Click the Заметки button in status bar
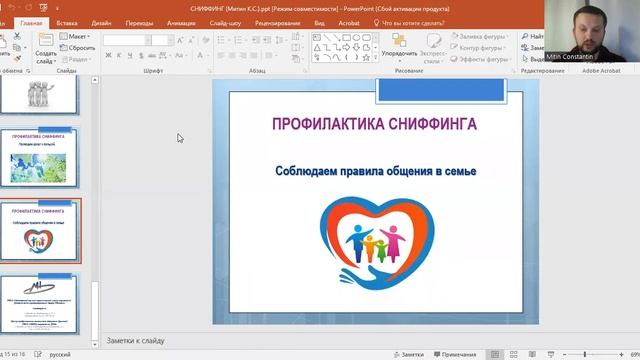Screen dimensions: 640x360 coord(409,355)
